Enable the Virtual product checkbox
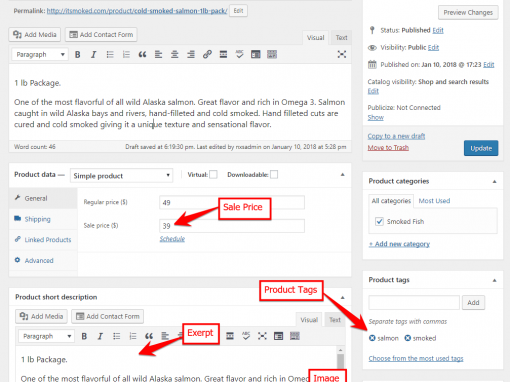The height and width of the screenshot is (382, 510). [213, 174]
